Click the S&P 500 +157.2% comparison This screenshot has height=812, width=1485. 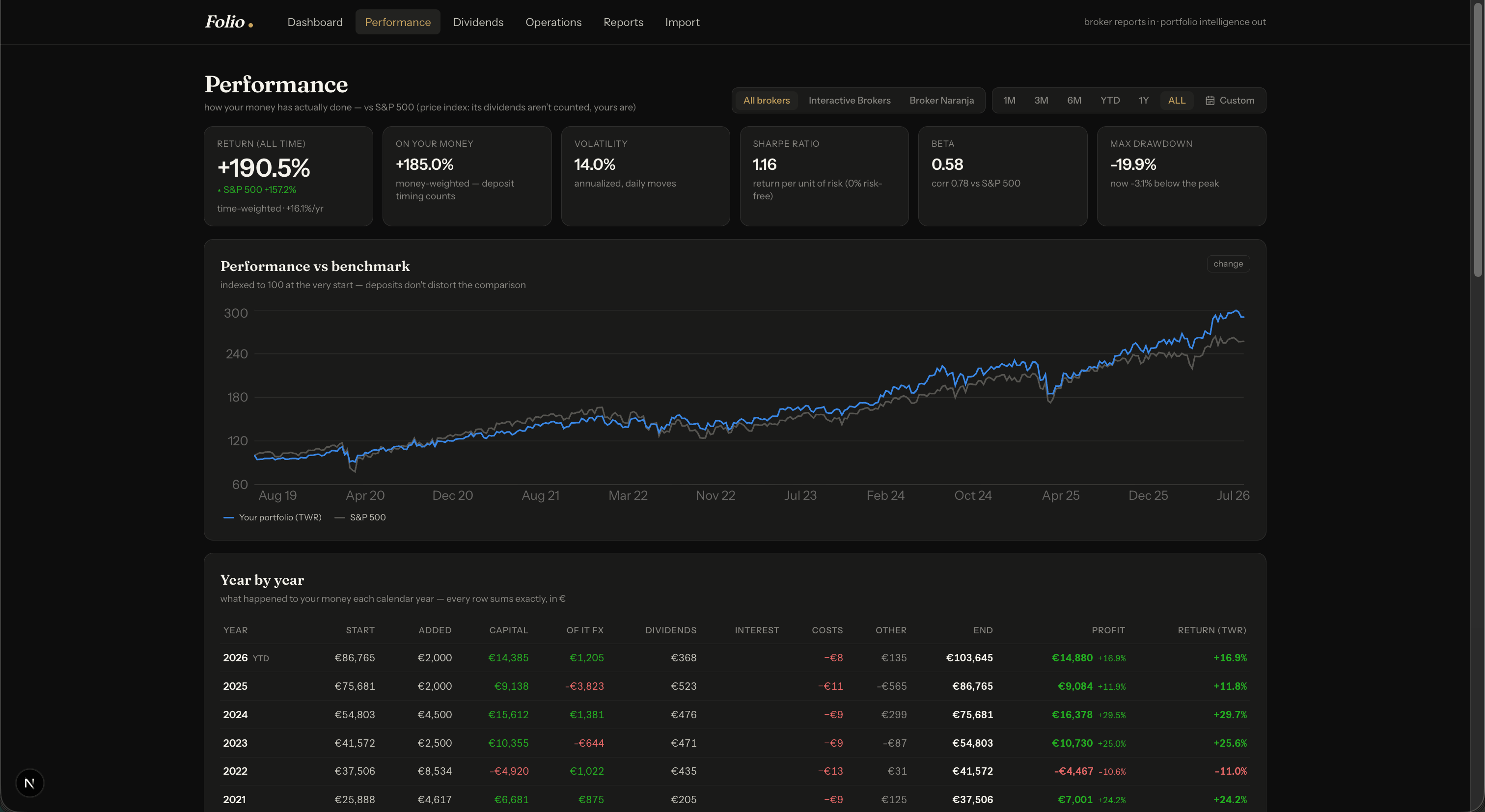pyautogui.click(x=256, y=189)
